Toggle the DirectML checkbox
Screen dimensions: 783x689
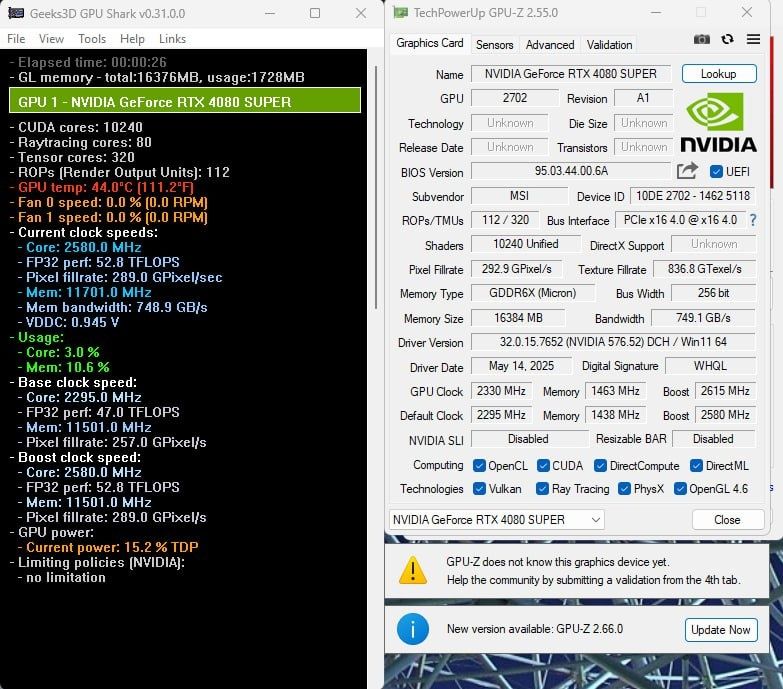coord(696,466)
